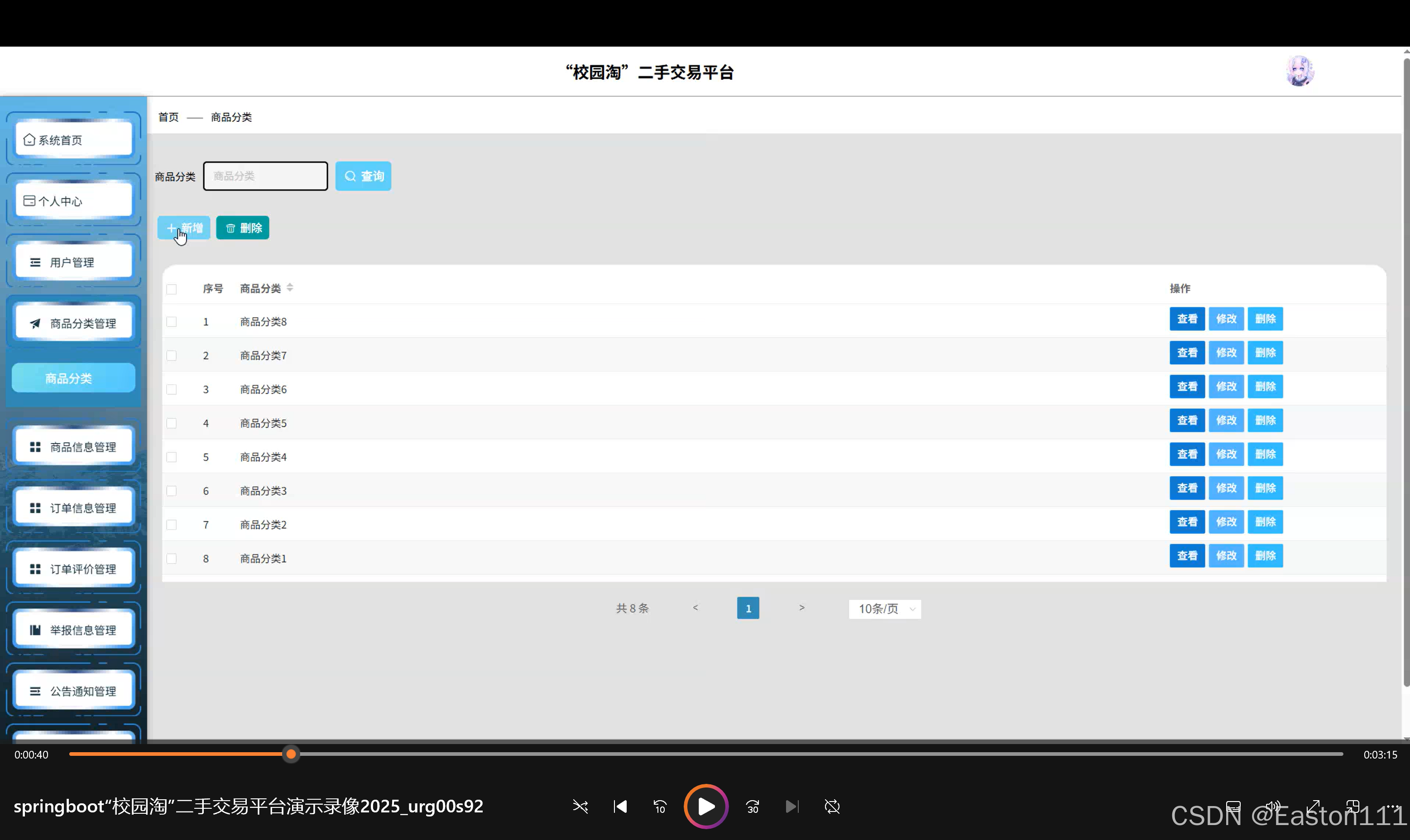
Task: Open the 10条/页 page size dropdown
Action: (884, 608)
